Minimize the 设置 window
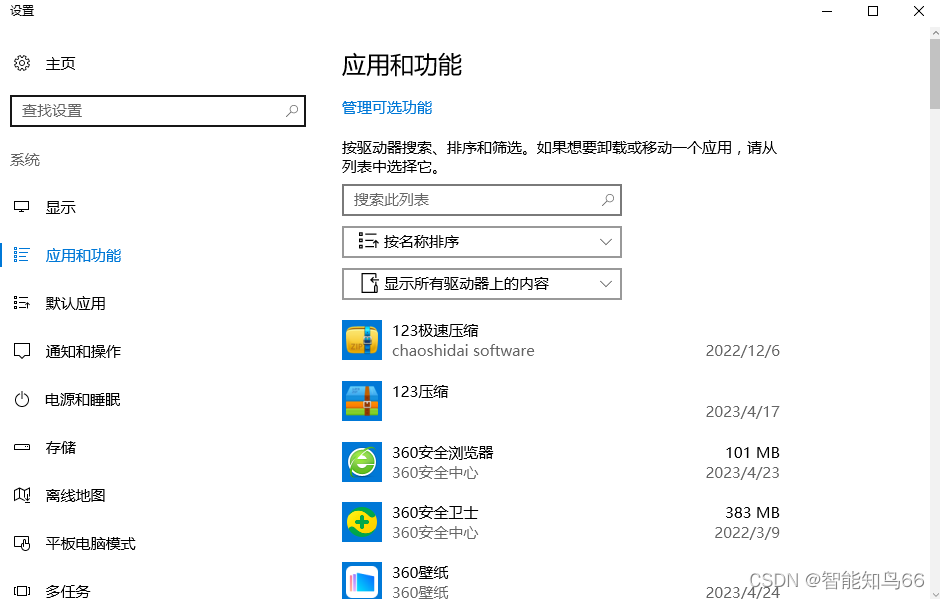 (827, 11)
